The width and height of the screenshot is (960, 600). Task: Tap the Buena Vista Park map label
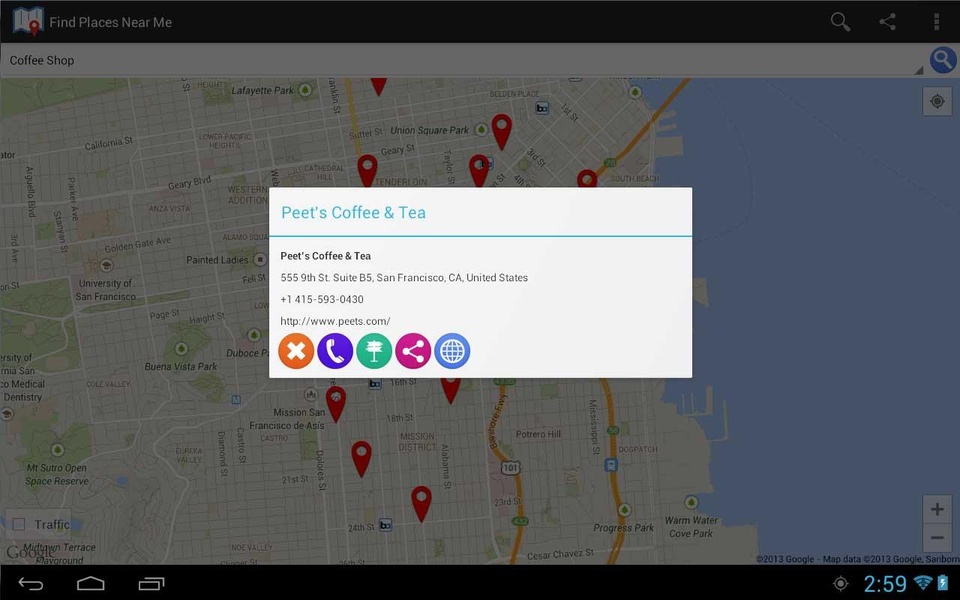tap(181, 366)
